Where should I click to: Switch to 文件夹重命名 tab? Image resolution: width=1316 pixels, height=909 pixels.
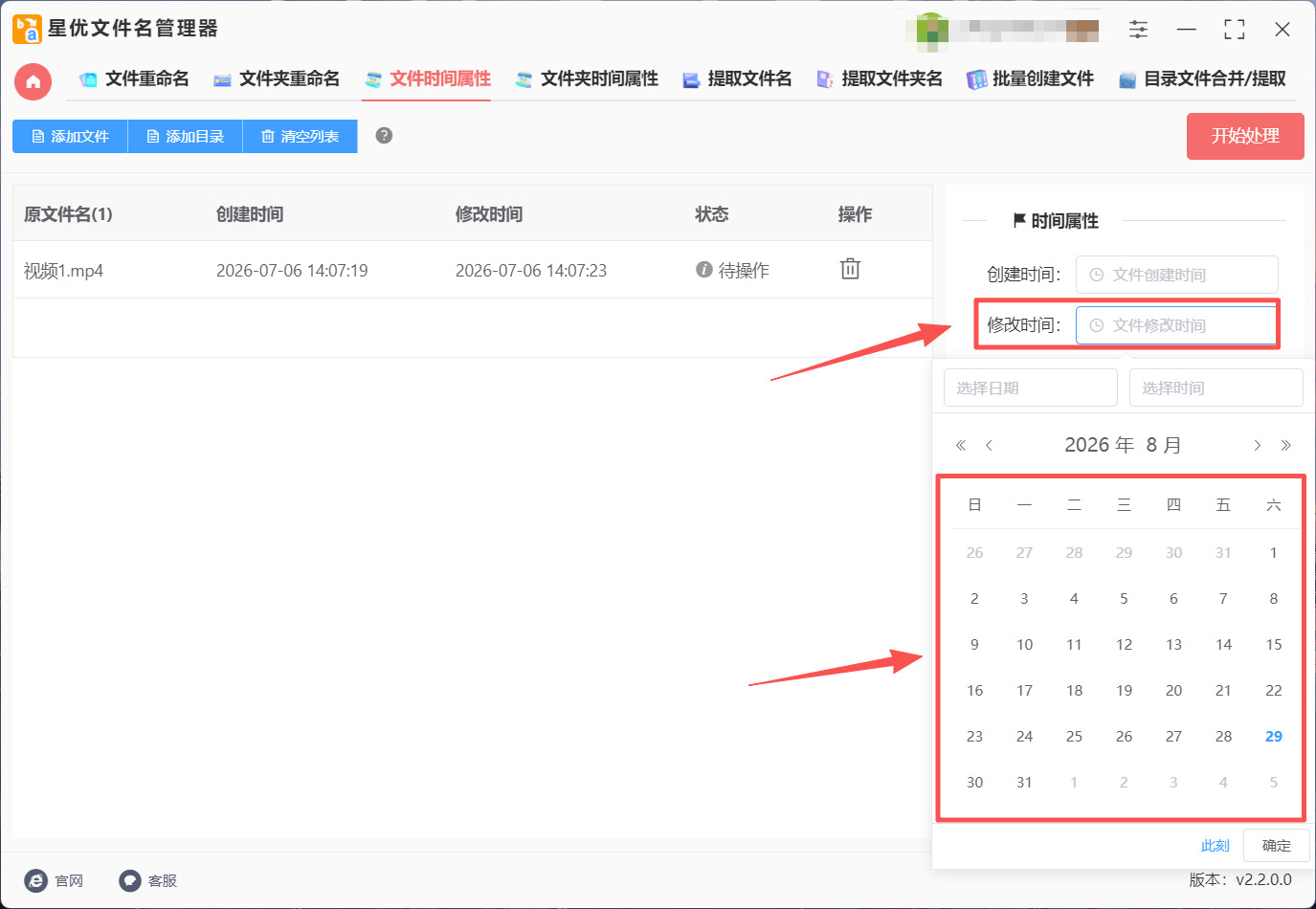click(x=277, y=78)
